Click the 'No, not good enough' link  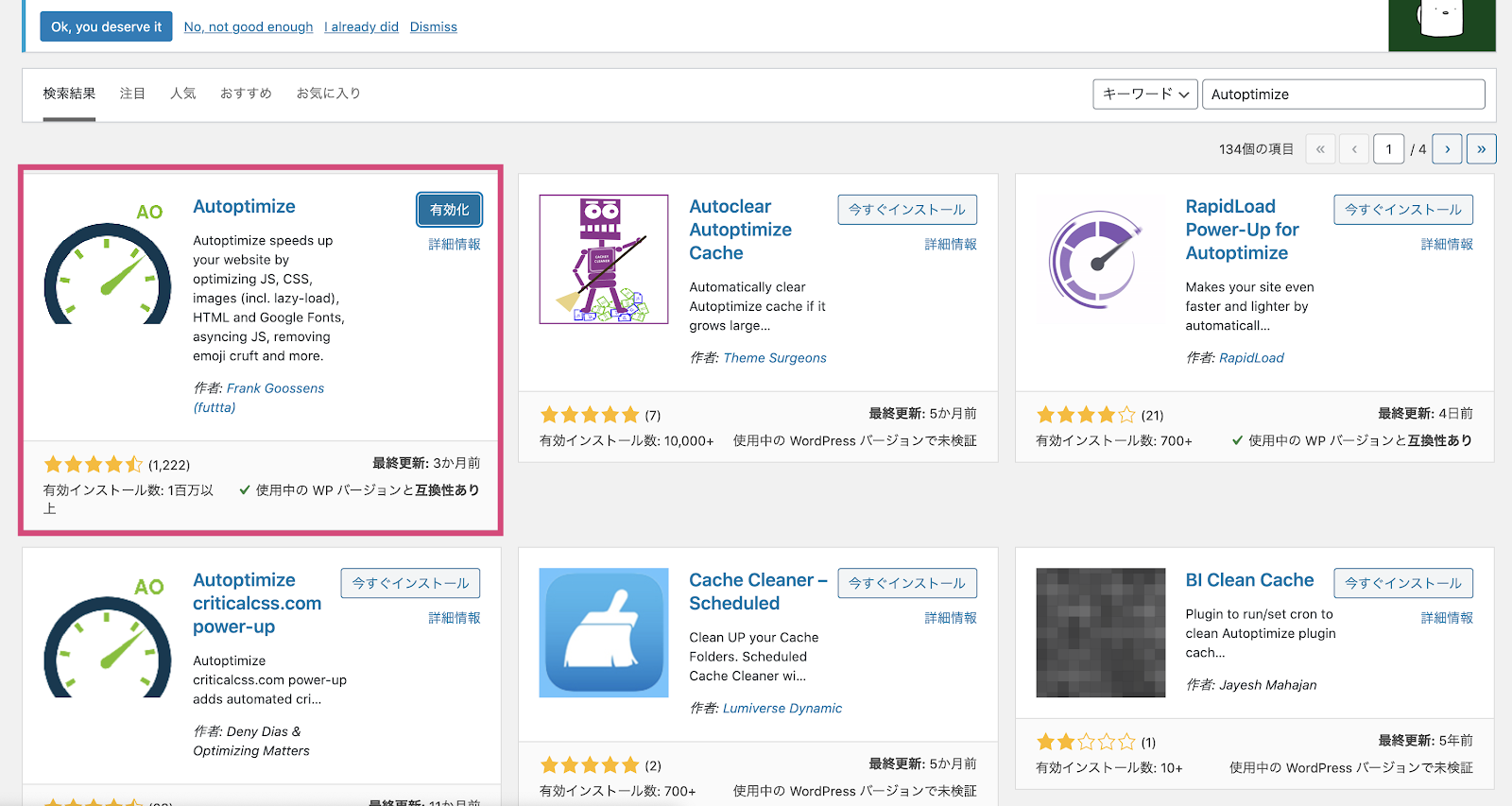point(249,26)
